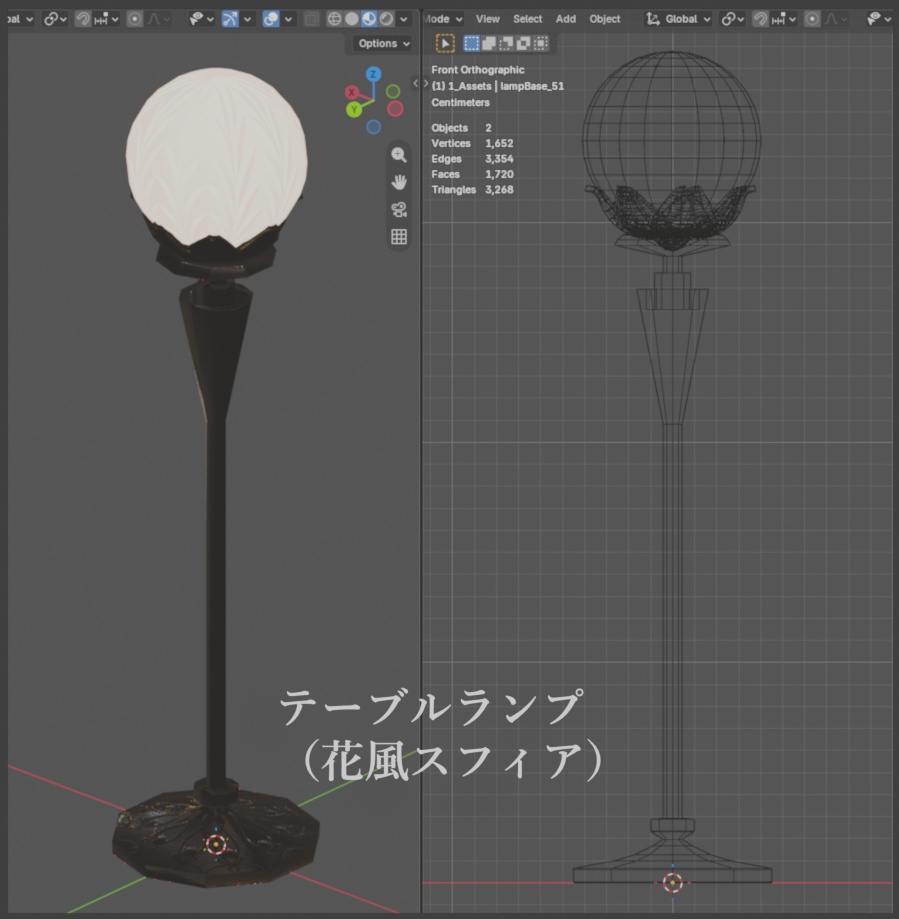
Task: Open pivot point dropdown in right viewport
Action: coord(733,19)
